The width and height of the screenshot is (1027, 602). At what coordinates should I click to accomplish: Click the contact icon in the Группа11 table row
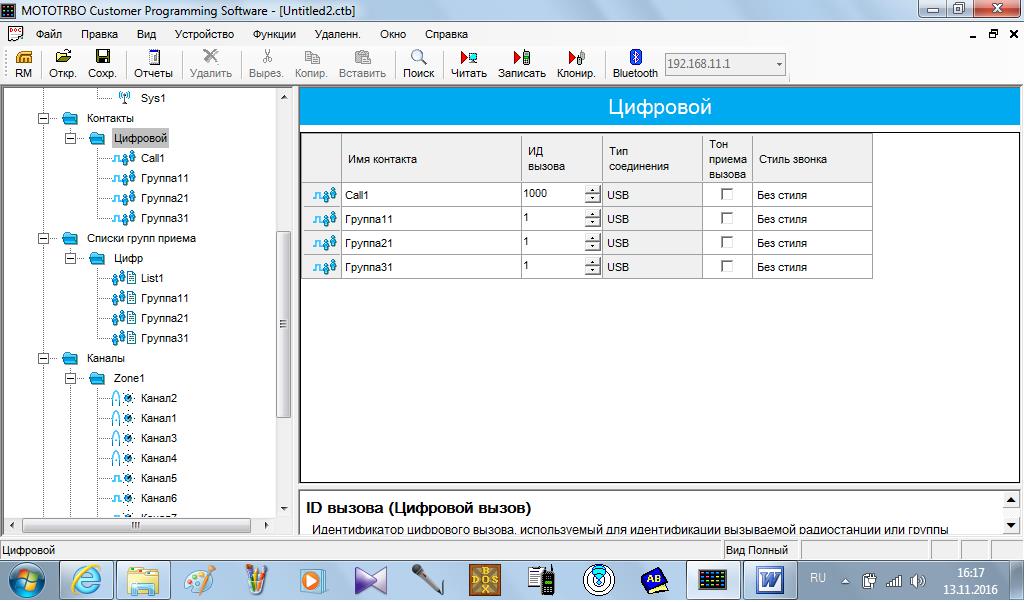324,219
